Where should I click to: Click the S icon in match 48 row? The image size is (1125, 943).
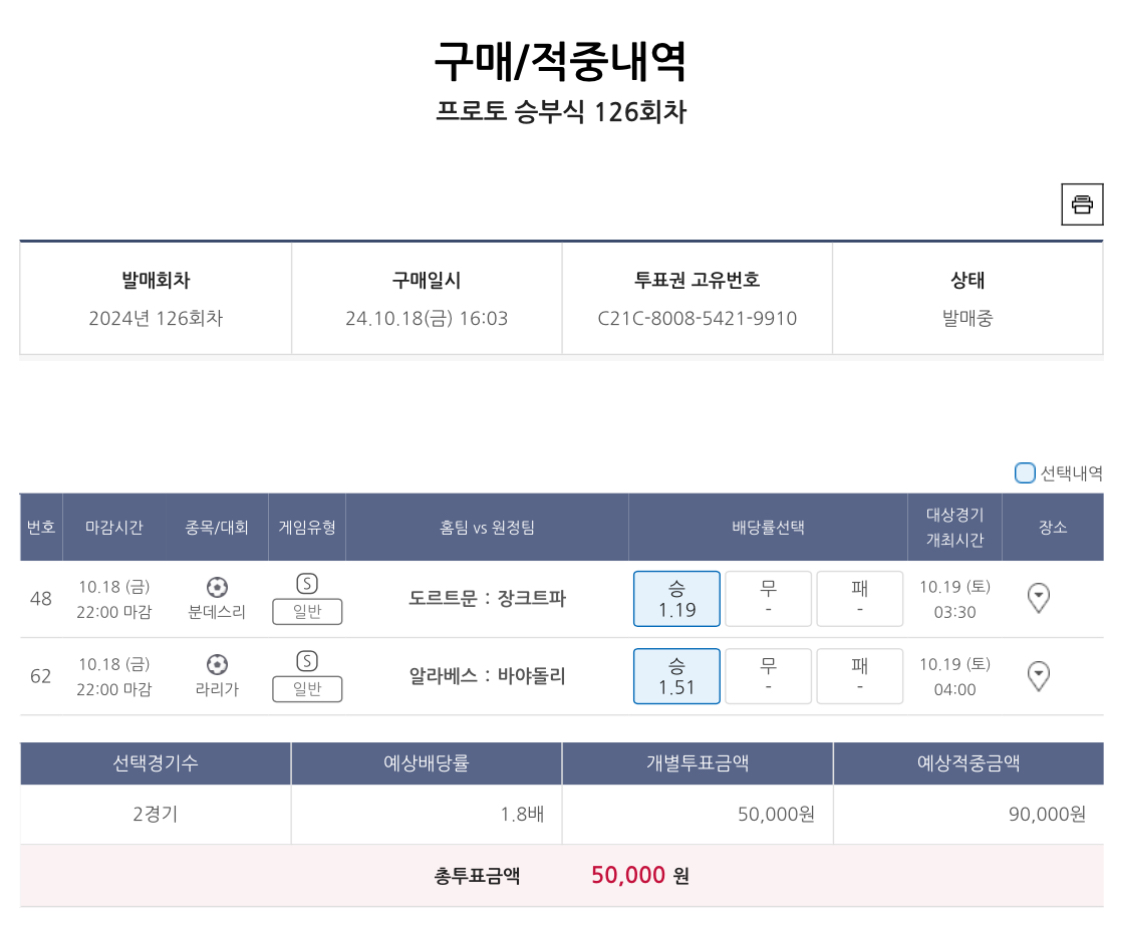pyautogui.click(x=307, y=583)
